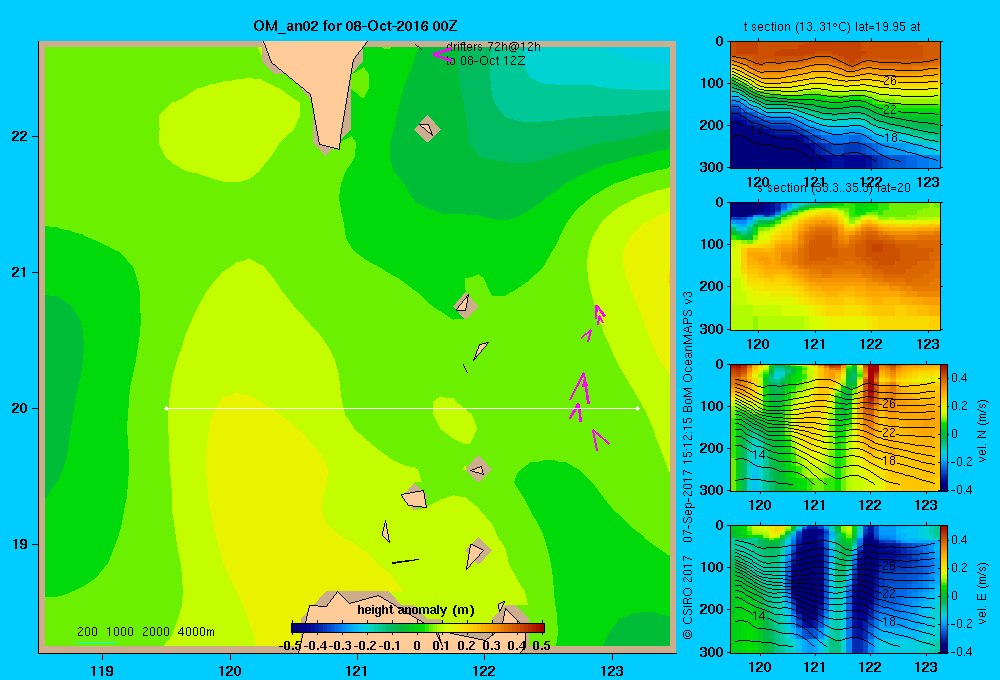The width and height of the screenshot is (1000, 680).
Task: Click the '14' isotherm label in the temperature section
Action: click(x=756, y=131)
